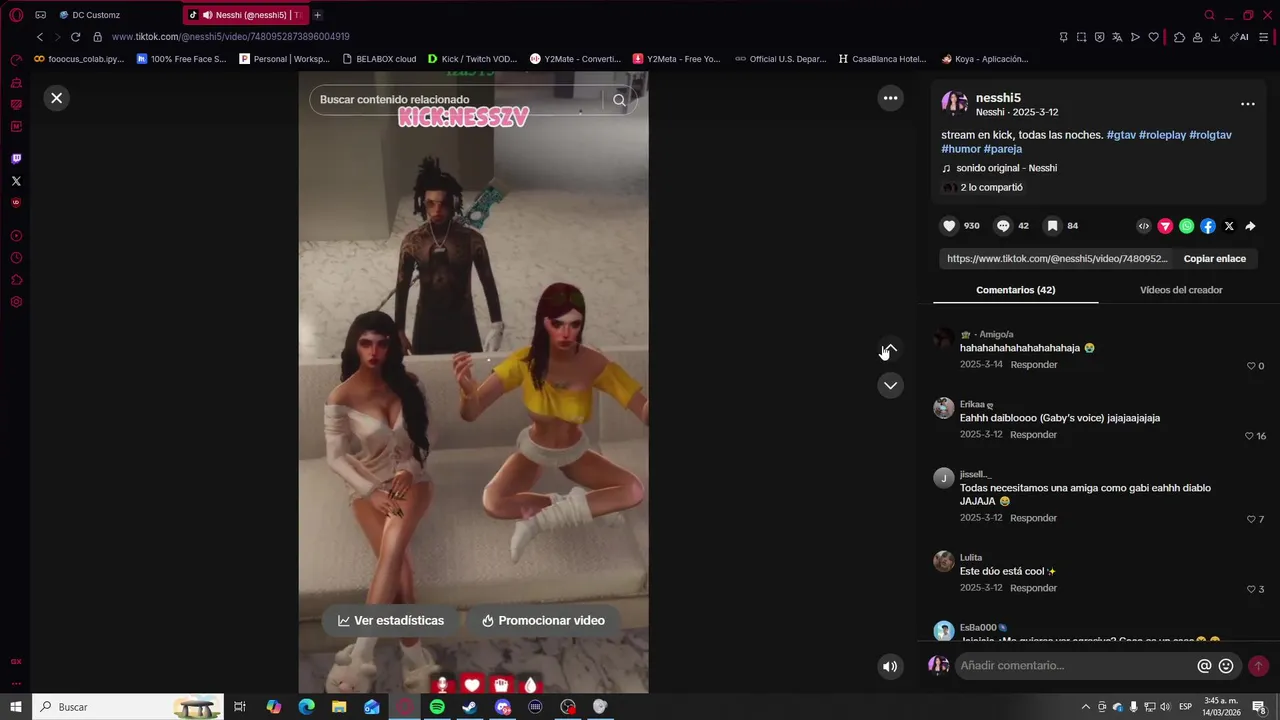
Task: Reply to Lulita's comment
Action: click(x=1033, y=588)
